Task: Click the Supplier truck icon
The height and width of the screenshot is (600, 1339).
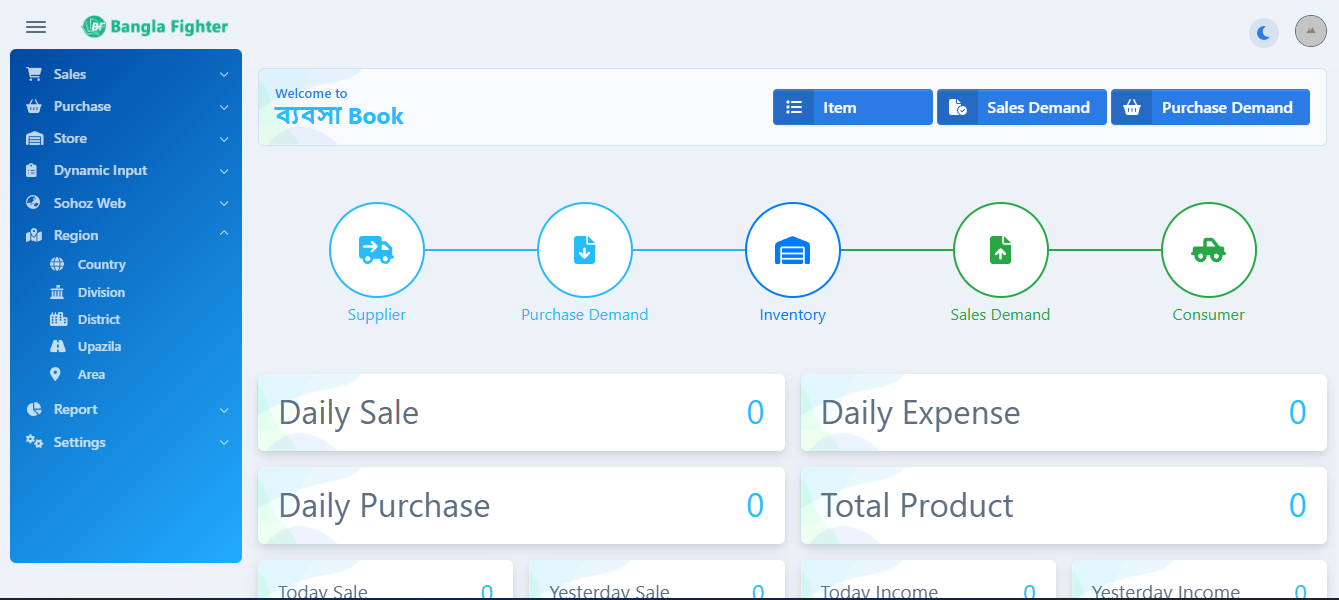Action: coord(376,250)
